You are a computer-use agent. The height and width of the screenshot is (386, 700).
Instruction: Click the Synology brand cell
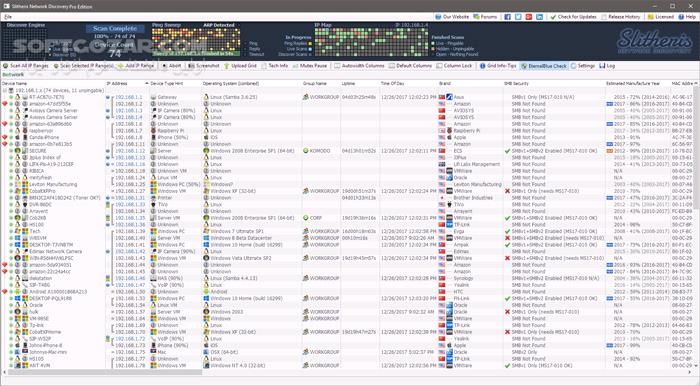point(463,278)
